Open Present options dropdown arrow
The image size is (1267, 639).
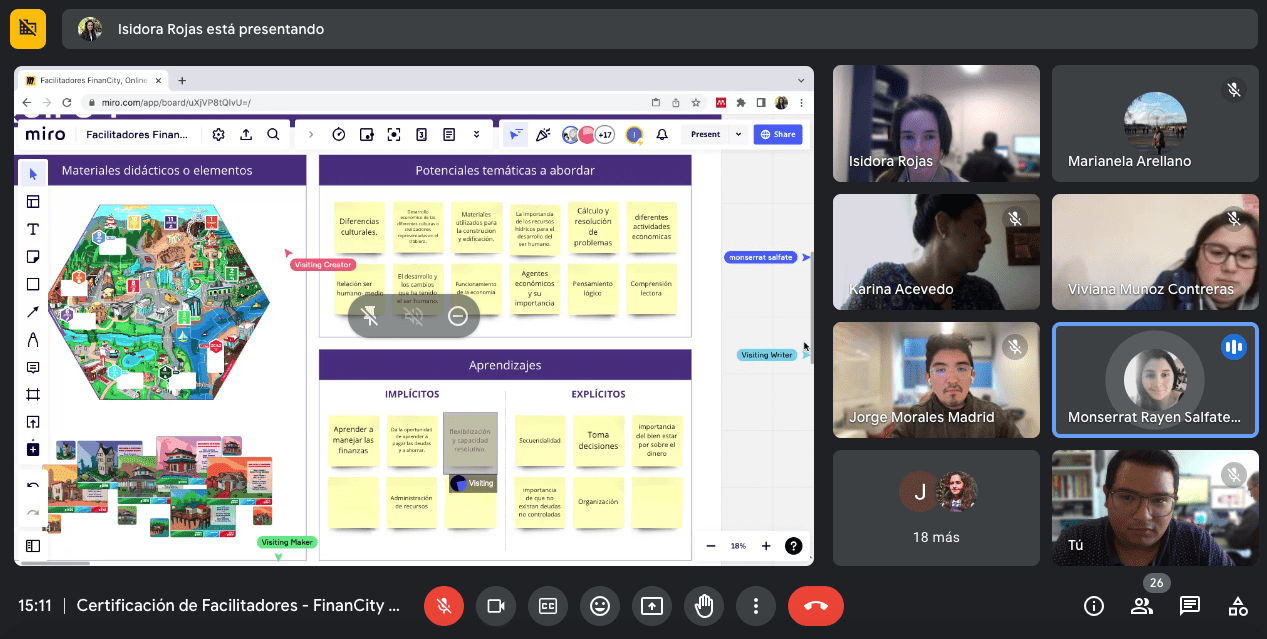(x=739, y=134)
